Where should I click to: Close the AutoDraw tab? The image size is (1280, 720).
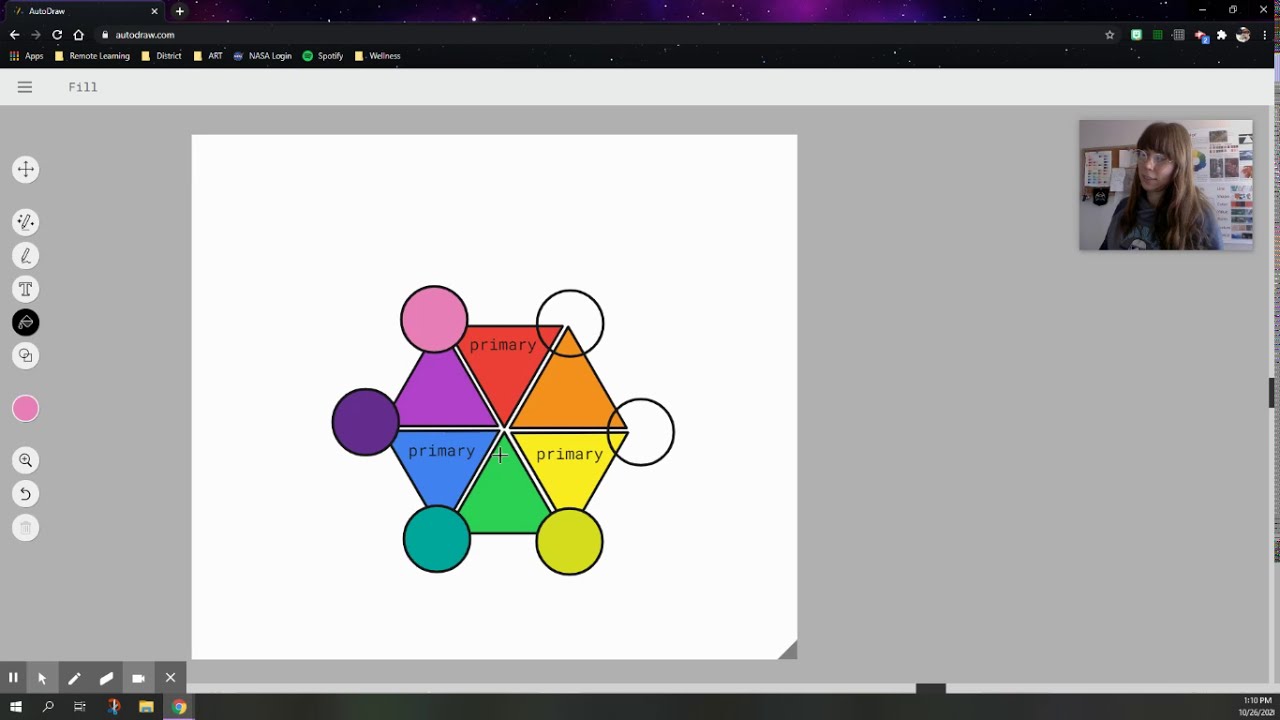click(x=154, y=11)
